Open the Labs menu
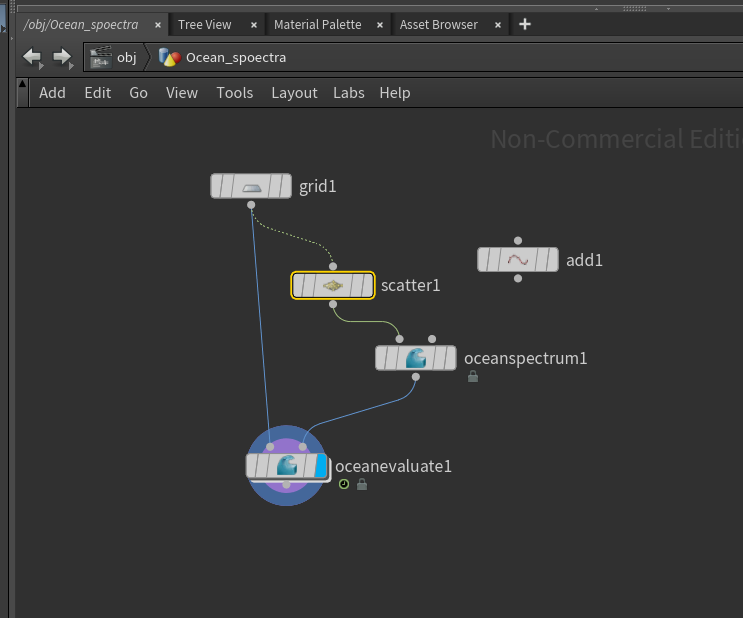This screenshot has height=618, width=743. (349, 93)
